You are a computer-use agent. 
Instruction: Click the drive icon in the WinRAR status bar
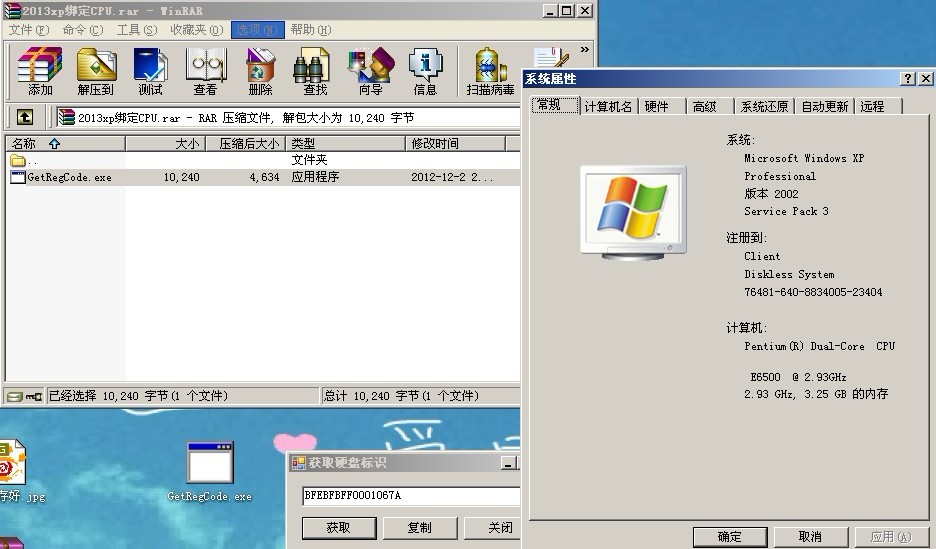tap(15, 396)
